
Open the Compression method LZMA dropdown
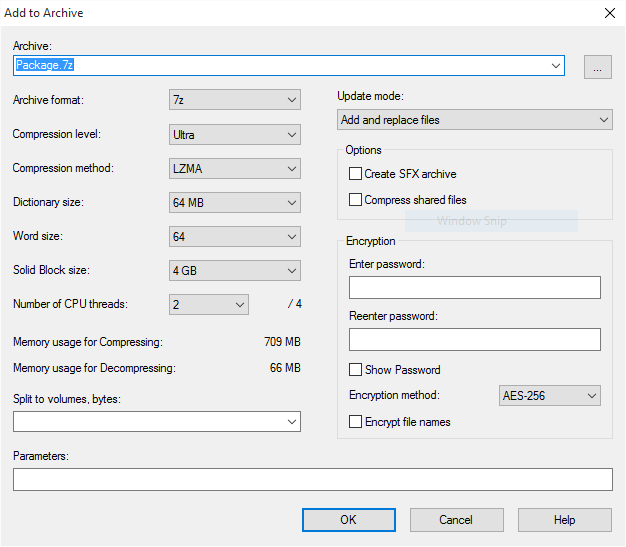pos(235,169)
